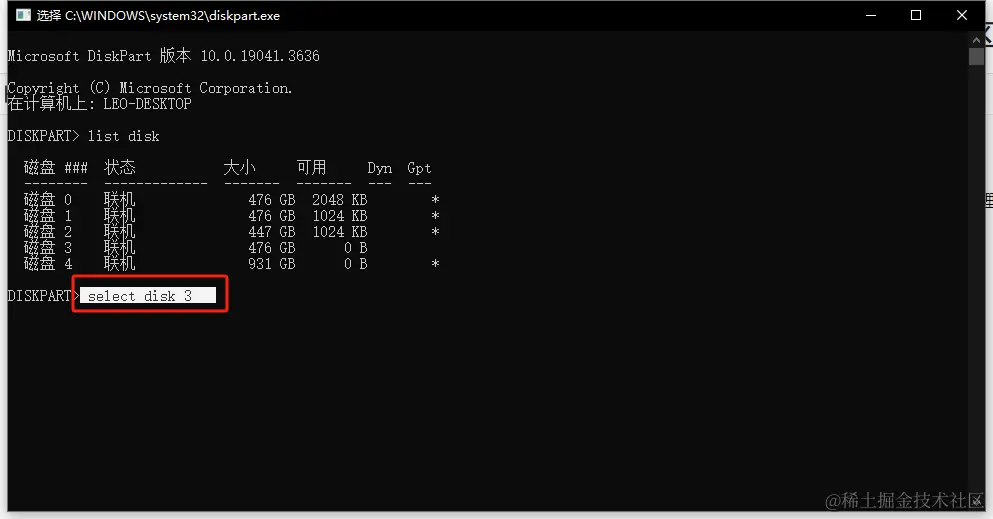Click the 磁盘 3 row label
The image size is (993, 519).
point(48,247)
